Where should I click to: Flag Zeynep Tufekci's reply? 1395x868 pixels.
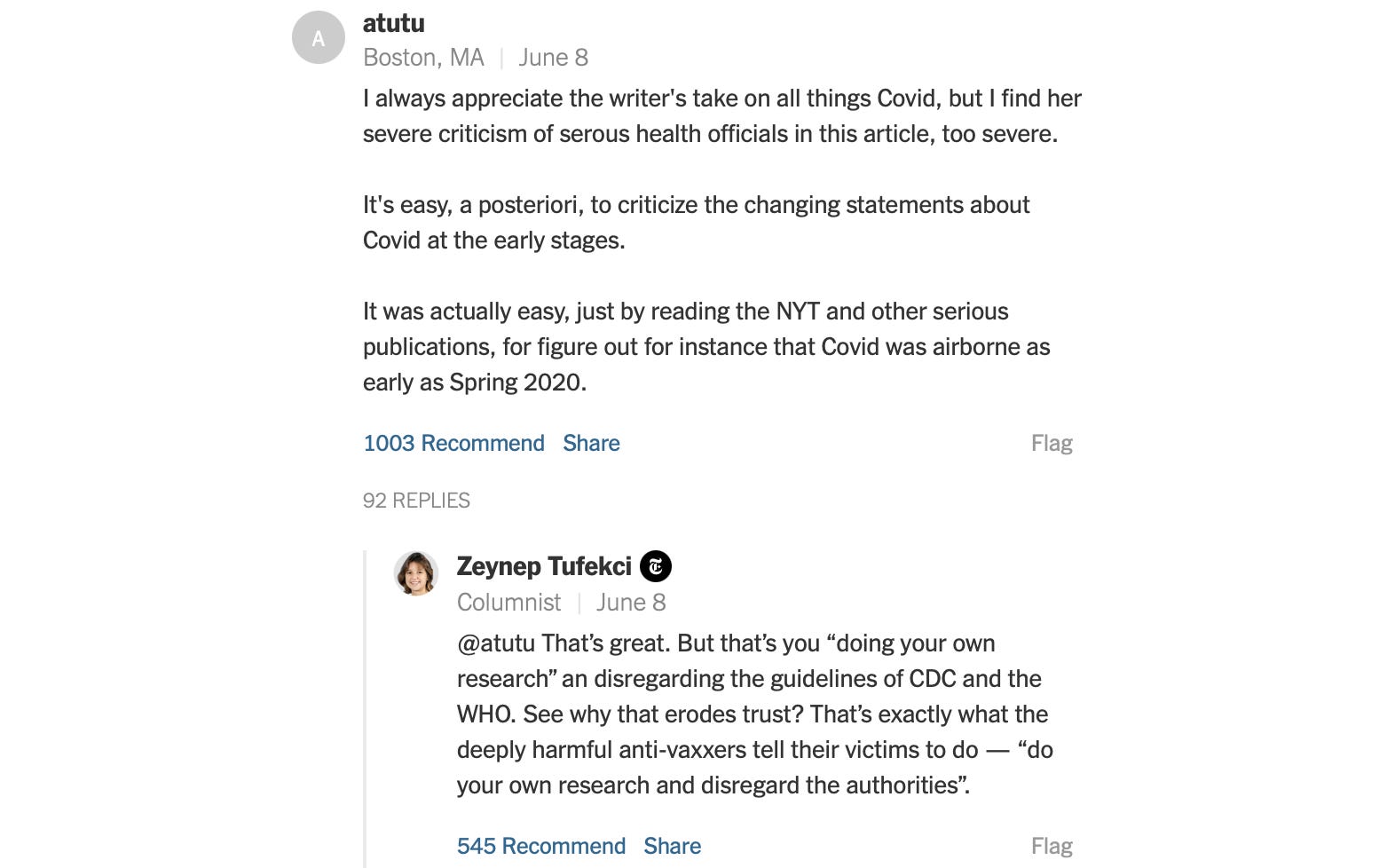[1052, 846]
